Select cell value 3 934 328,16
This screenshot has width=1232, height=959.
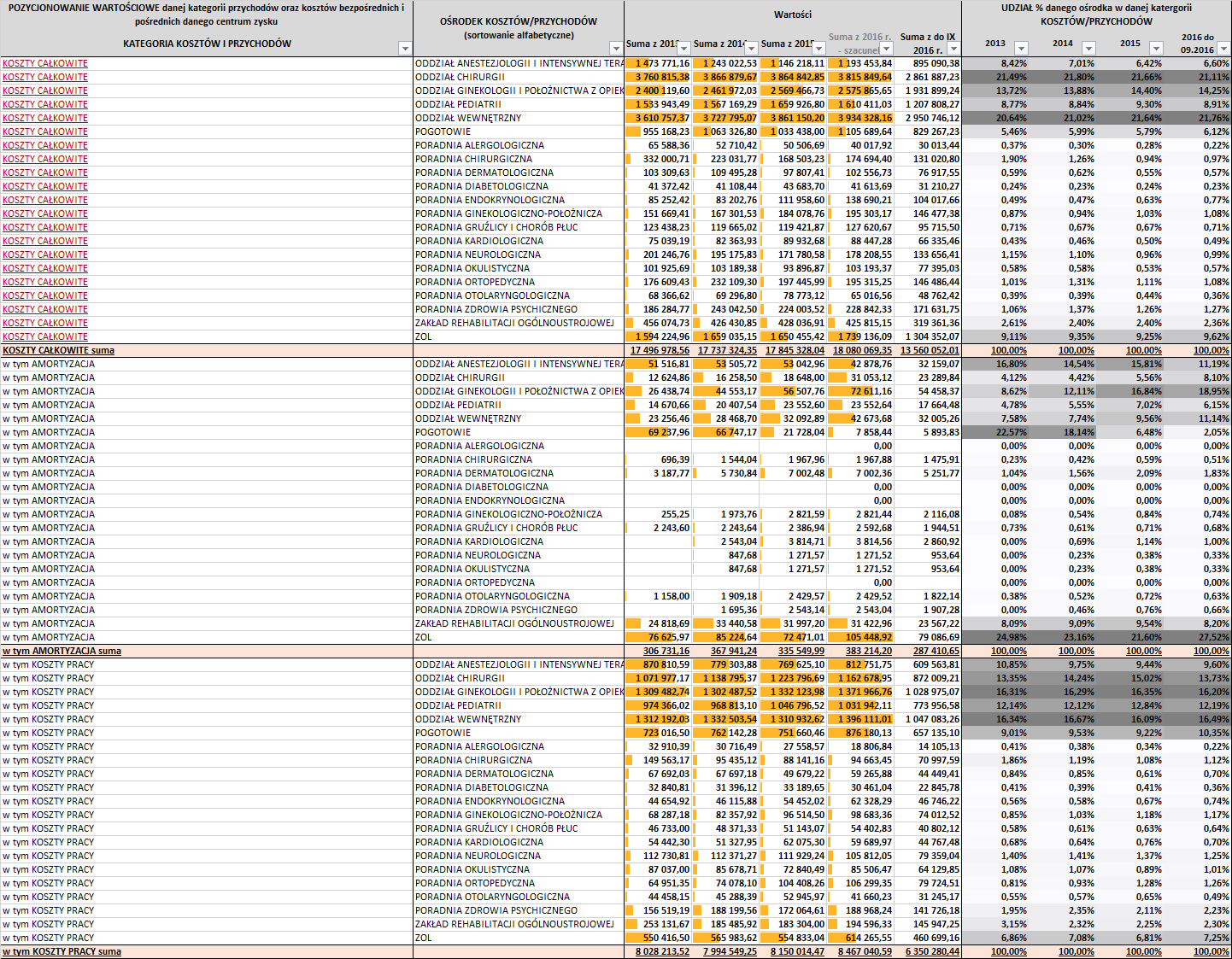tap(860, 118)
